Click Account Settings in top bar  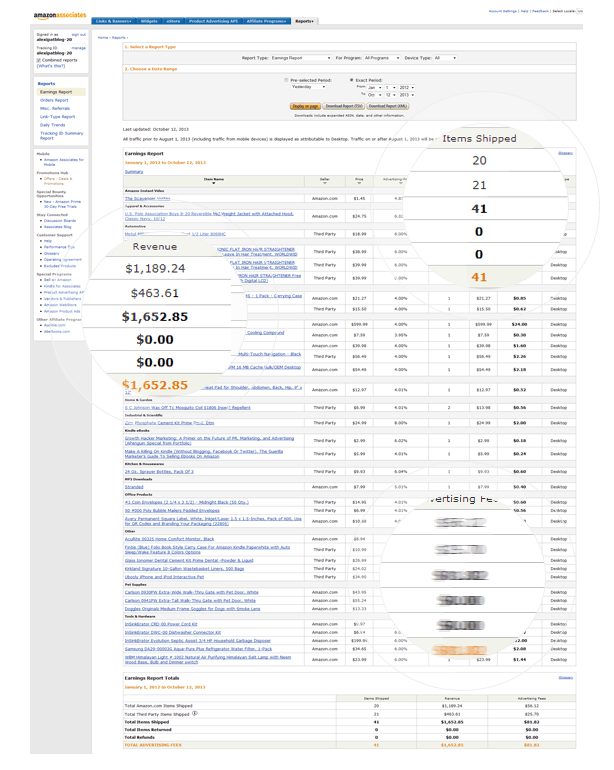point(502,11)
